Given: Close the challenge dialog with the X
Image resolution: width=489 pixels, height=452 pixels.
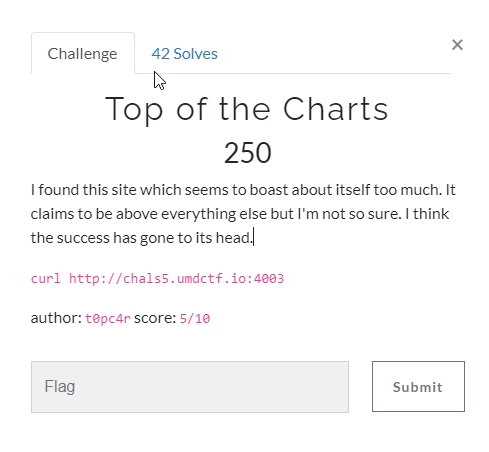Looking at the screenshot, I should tap(457, 45).
